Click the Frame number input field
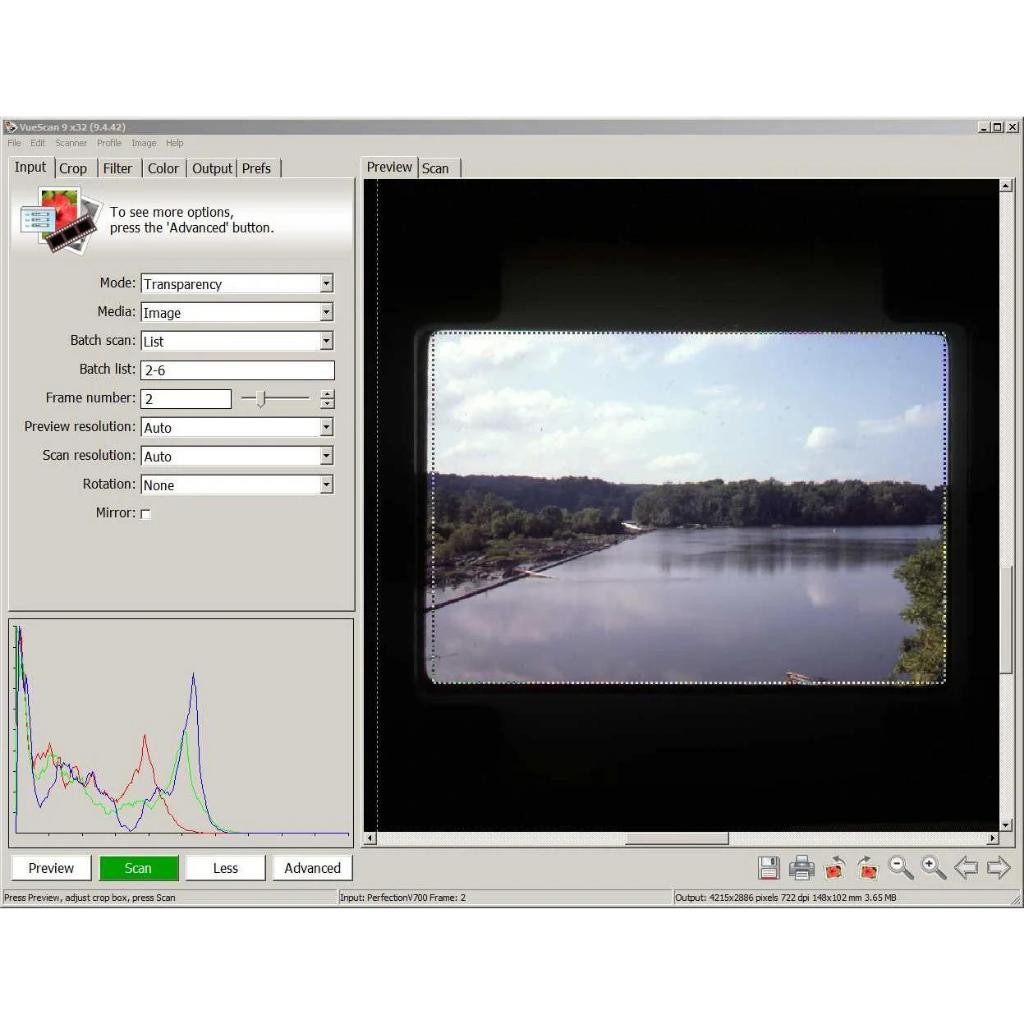The width and height of the screenshot is (1024, 1024). [186, 399]
